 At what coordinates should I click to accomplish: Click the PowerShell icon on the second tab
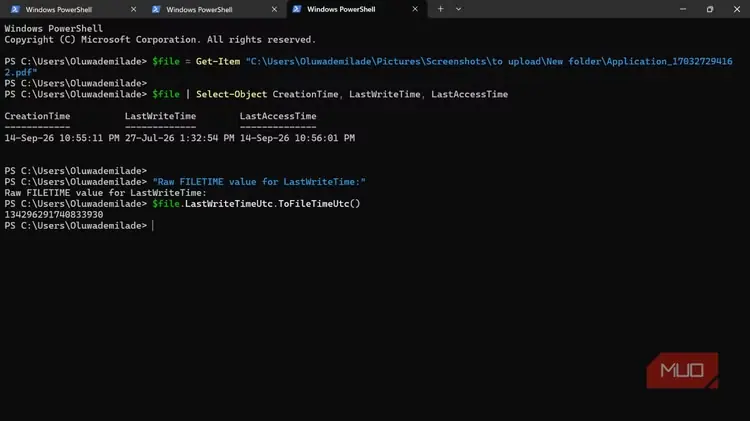point(156,9)
